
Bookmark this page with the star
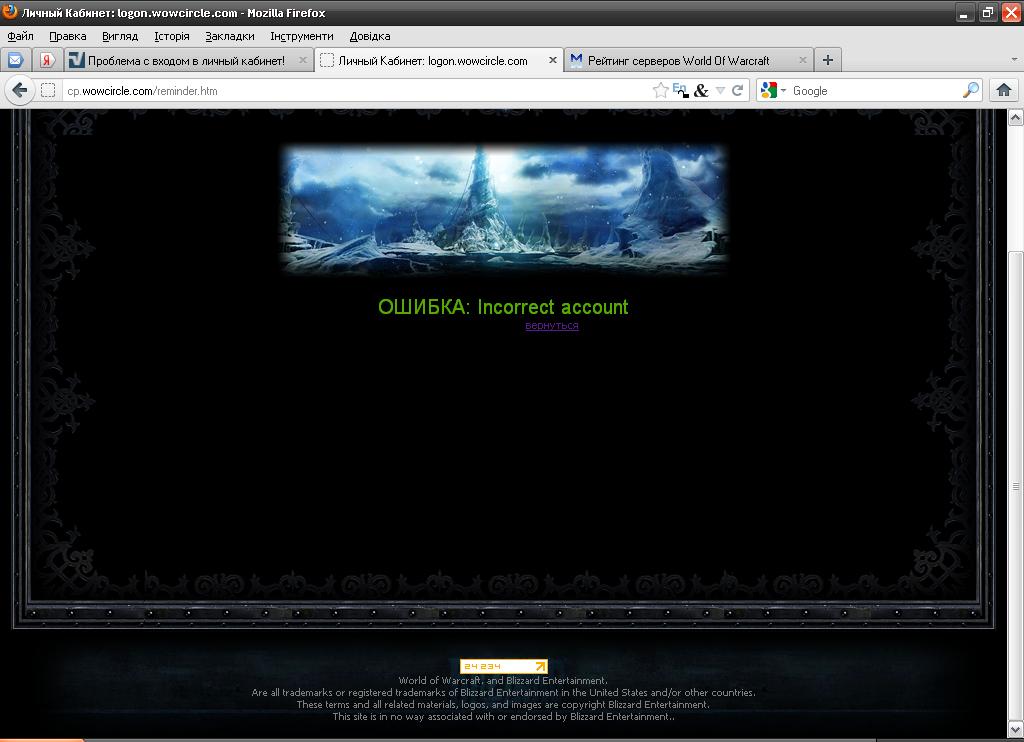(660, 90)
